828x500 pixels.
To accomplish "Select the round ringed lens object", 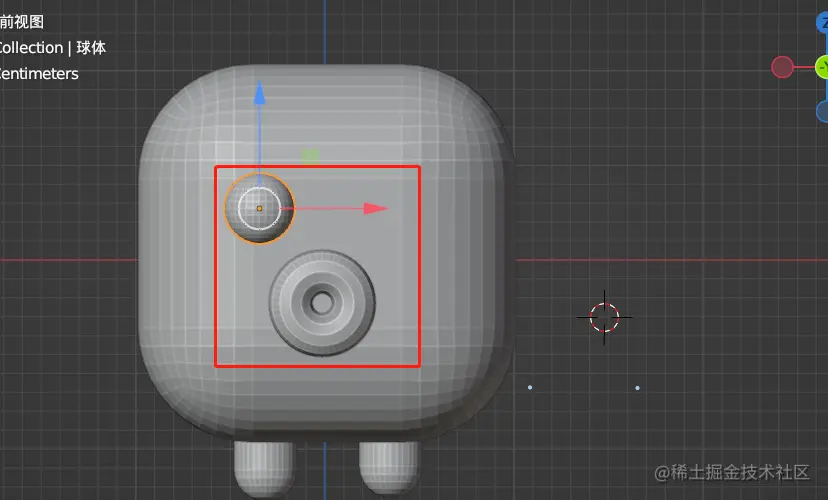I will click(x=322, y=303).
